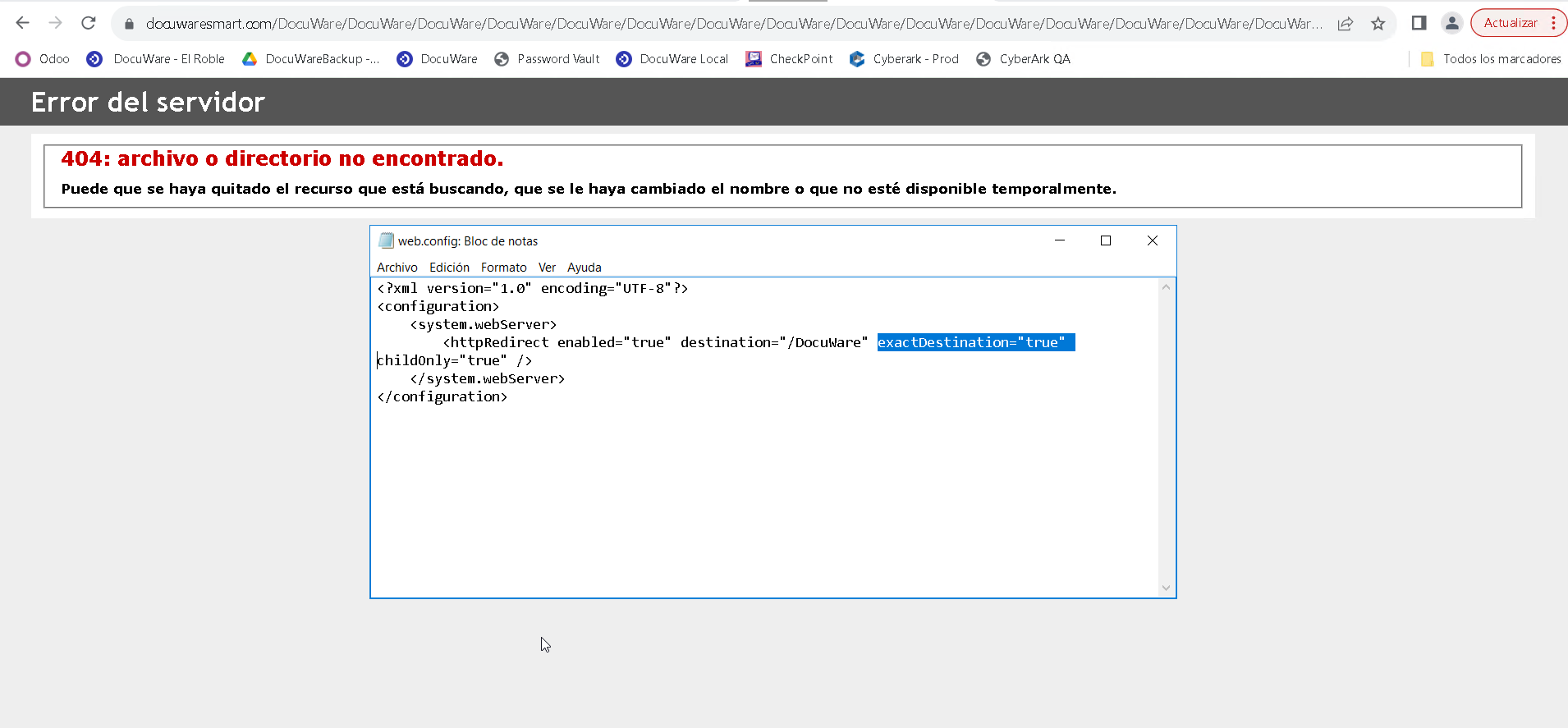Open the Formato menu in Notepad
This screenshot has width=1568, height=728.
tap(503, 268)
